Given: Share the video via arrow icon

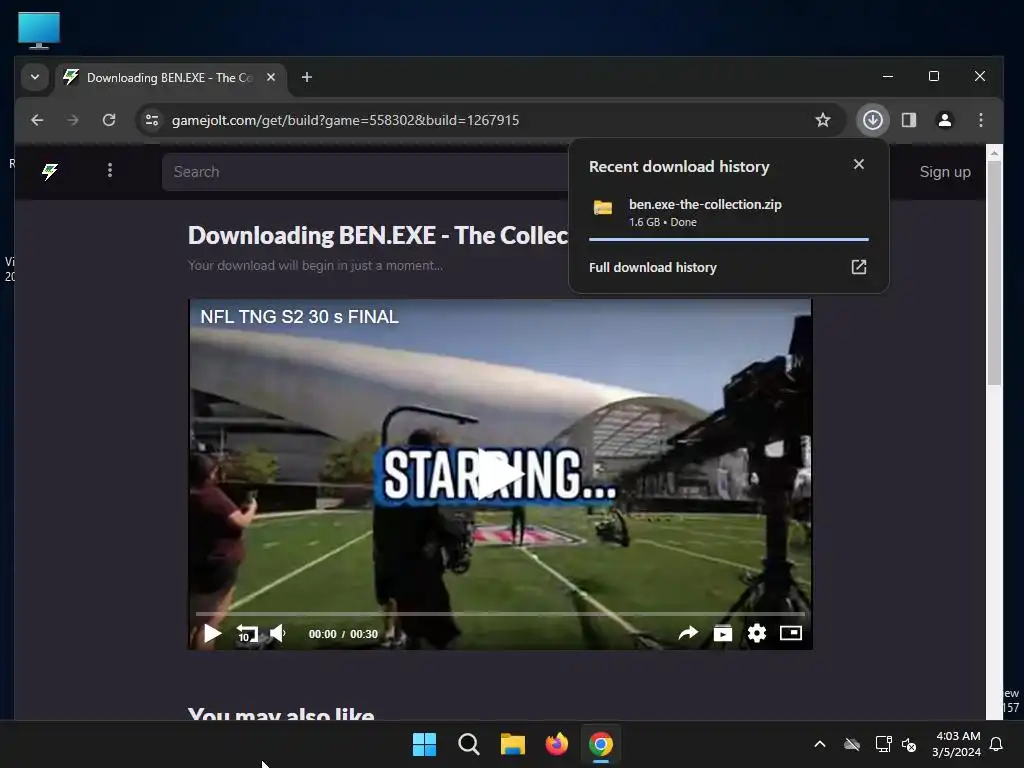Looking at the screenshot, I should 688,633.
